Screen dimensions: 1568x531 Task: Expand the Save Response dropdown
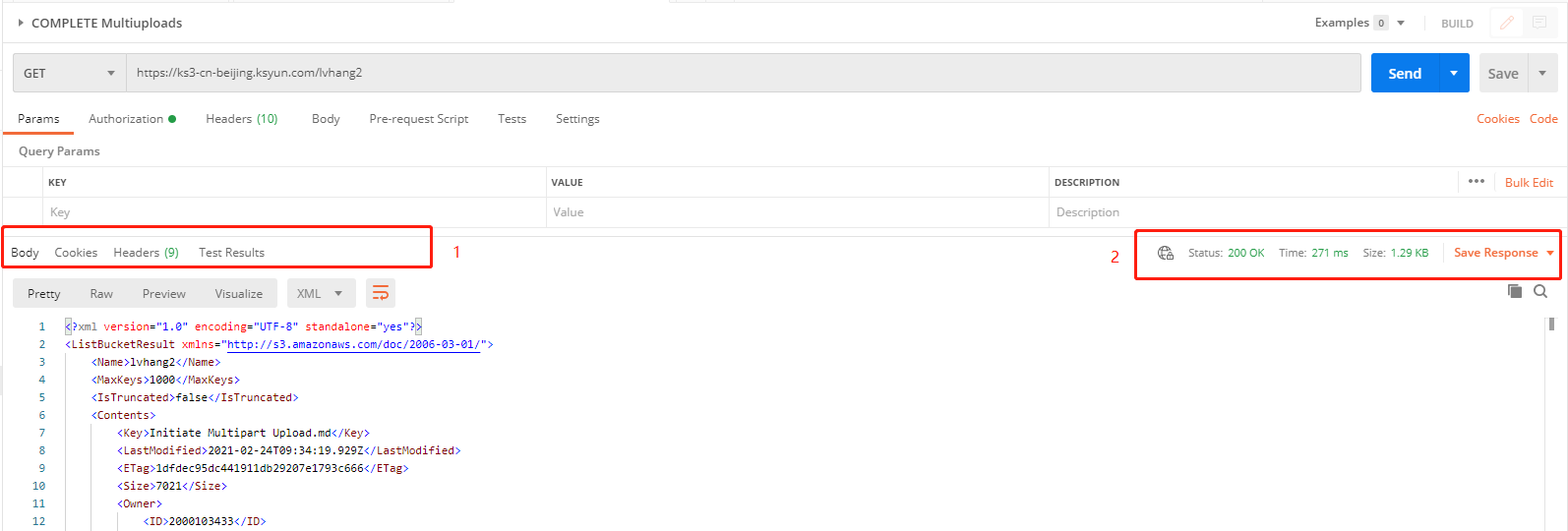pos(1550,253)
